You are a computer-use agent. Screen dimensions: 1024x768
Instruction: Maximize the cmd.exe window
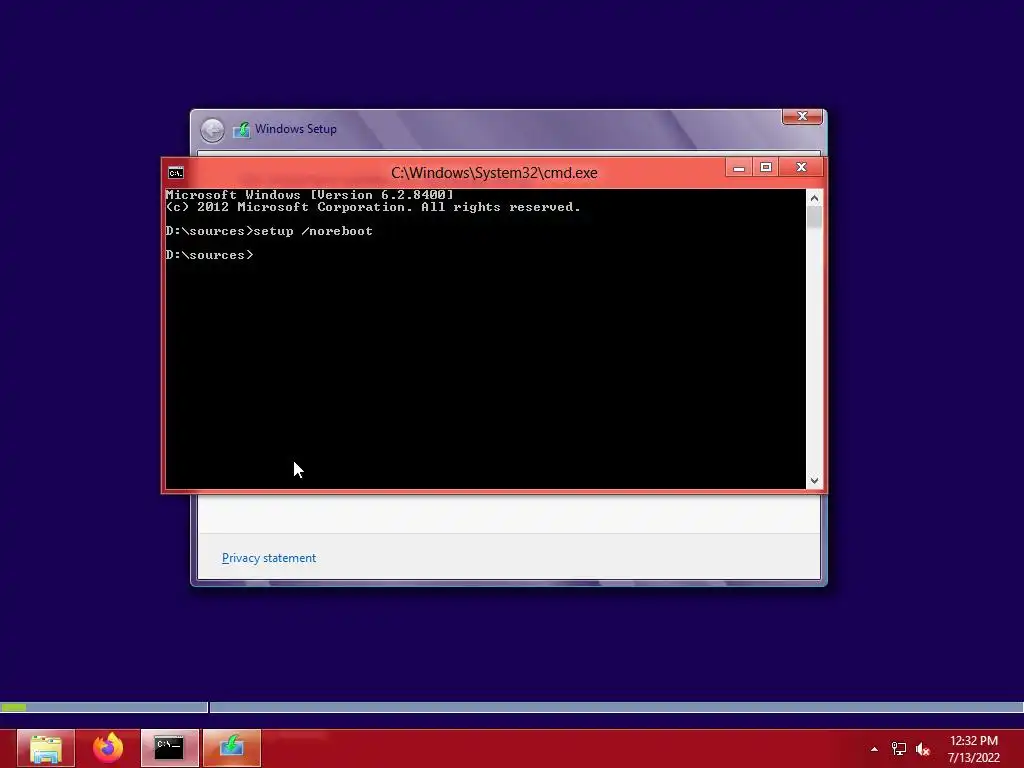click(x=765, y=168)
